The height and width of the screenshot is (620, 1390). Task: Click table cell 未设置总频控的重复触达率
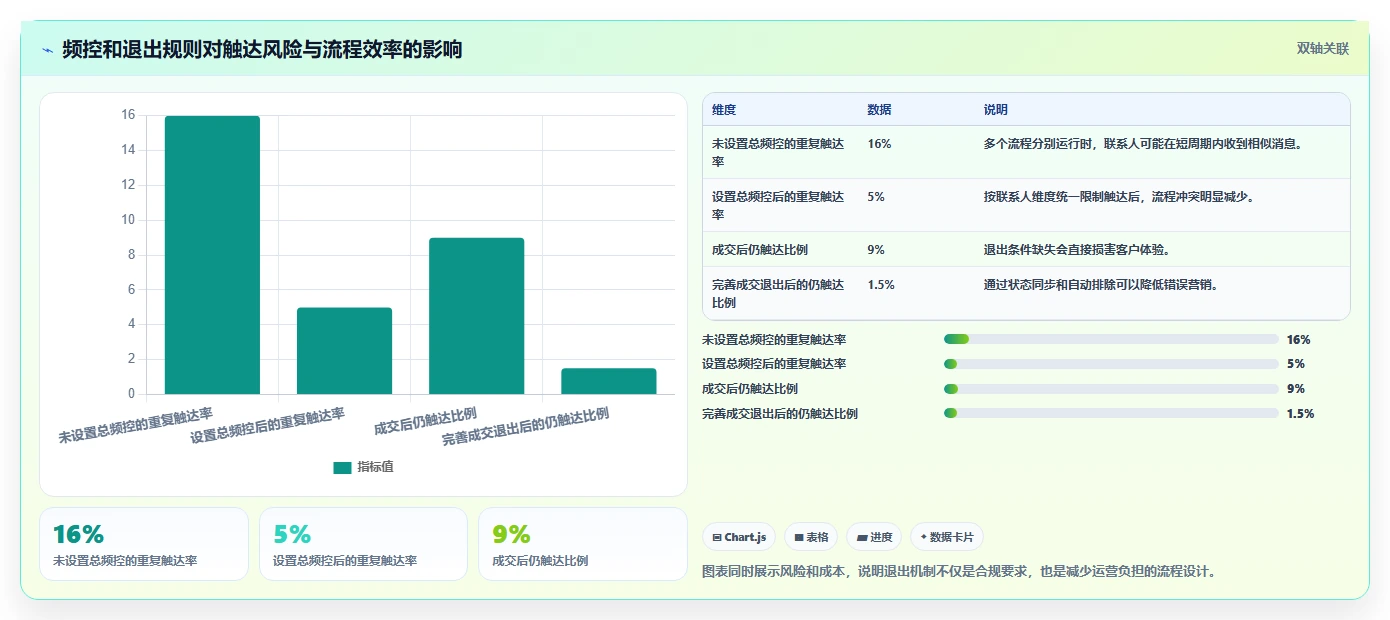click(x=779, y=152)
